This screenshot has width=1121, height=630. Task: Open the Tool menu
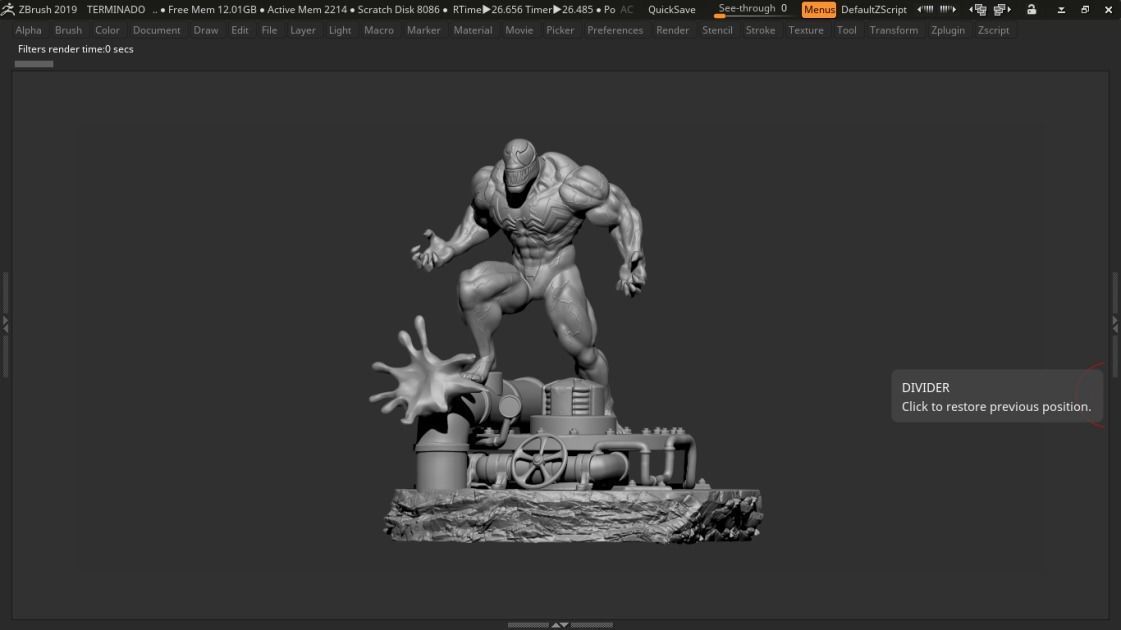(x=846, y=30)
